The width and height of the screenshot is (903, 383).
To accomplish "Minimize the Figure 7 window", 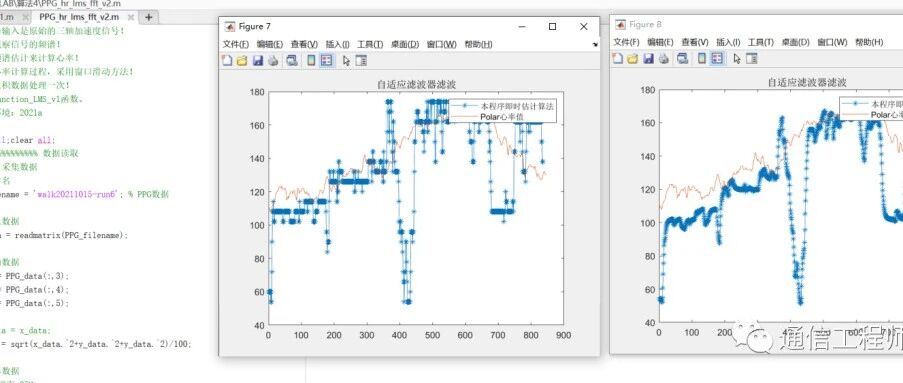I will tap(522, 26).
